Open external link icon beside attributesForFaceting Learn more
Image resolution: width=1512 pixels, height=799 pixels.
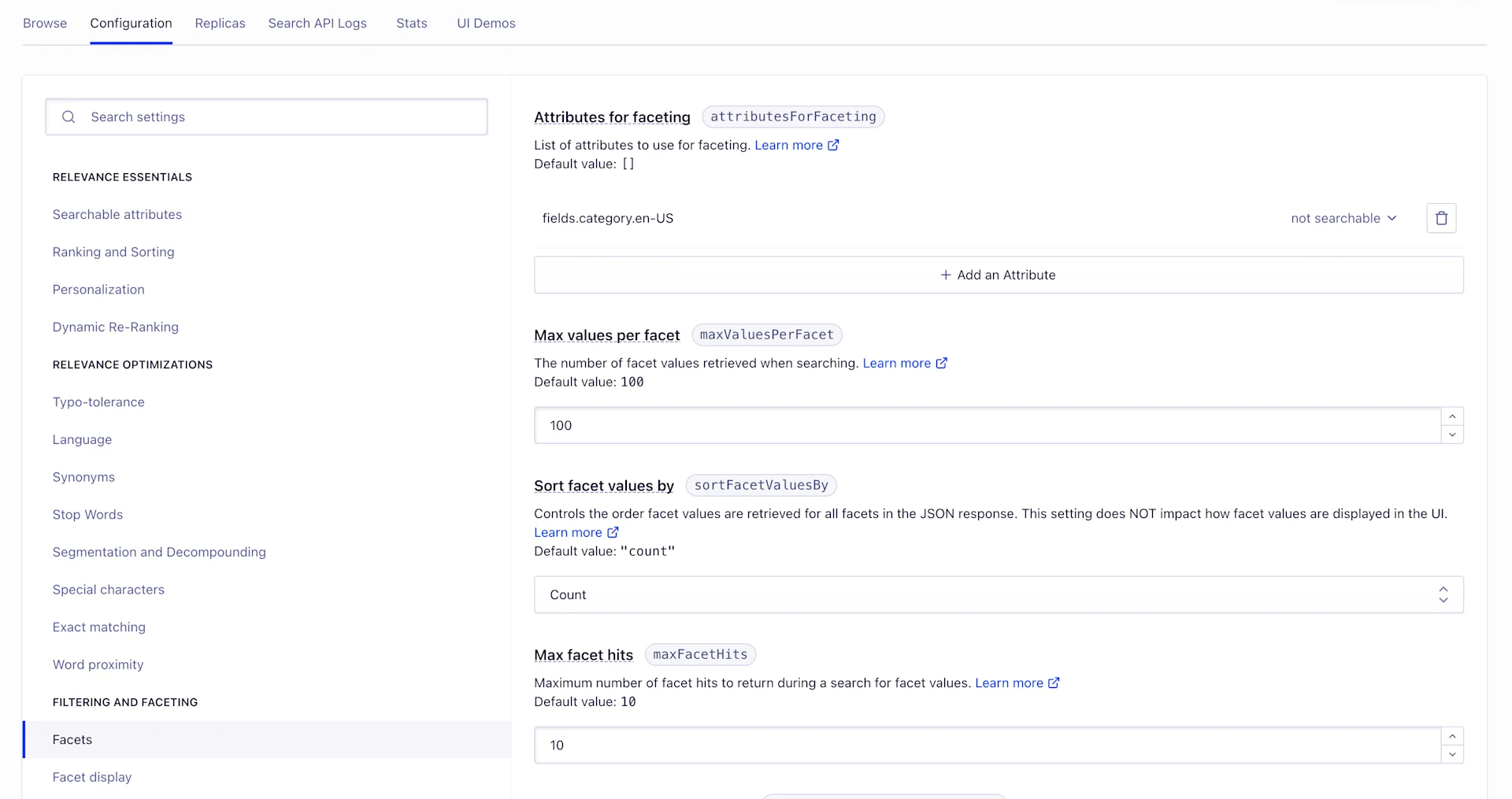click(x=833, y=145)
